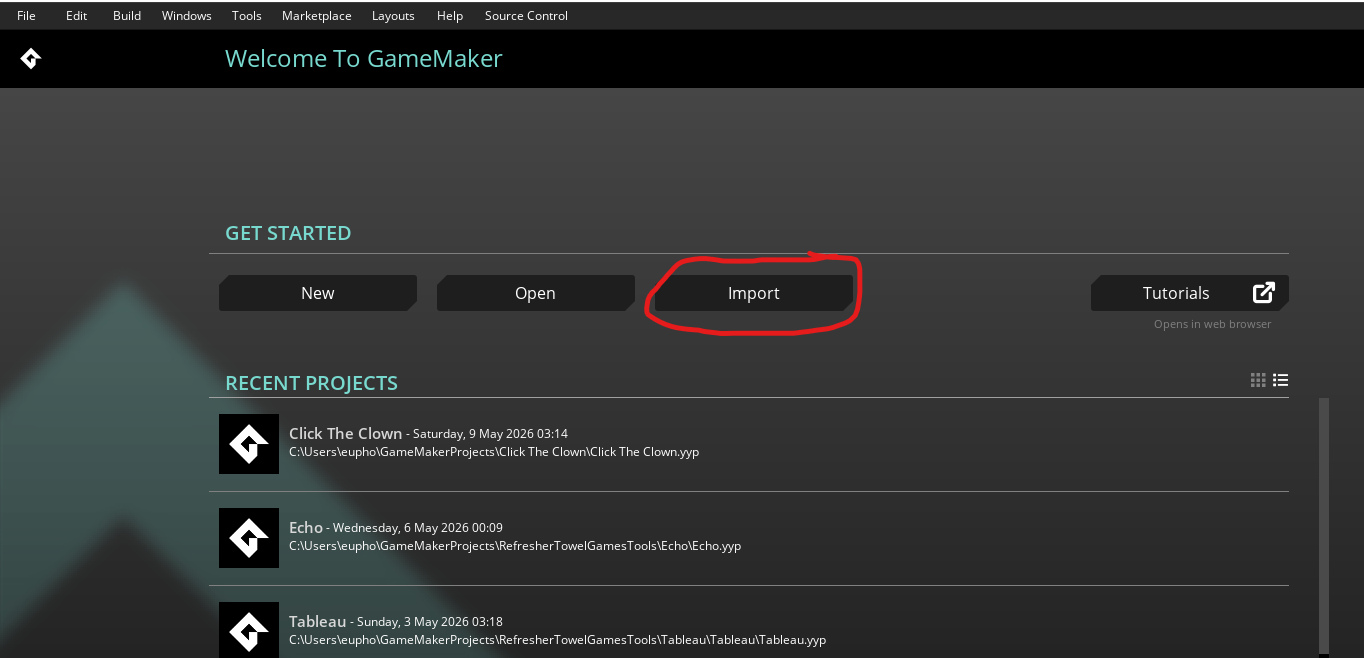Open Tutorials in web browser

pos(1189,293)
